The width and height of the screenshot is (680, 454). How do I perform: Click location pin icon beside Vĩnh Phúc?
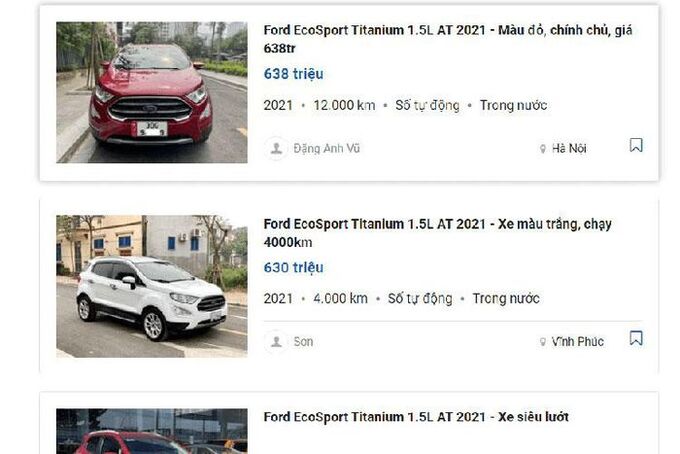click(543, 342)
